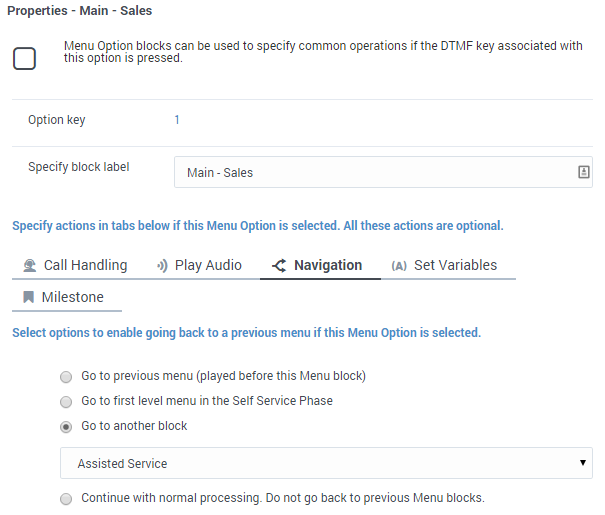Click the Assisted Service combo box text
The width and height of the screenshot is (605, 515).
pos(122,463)
